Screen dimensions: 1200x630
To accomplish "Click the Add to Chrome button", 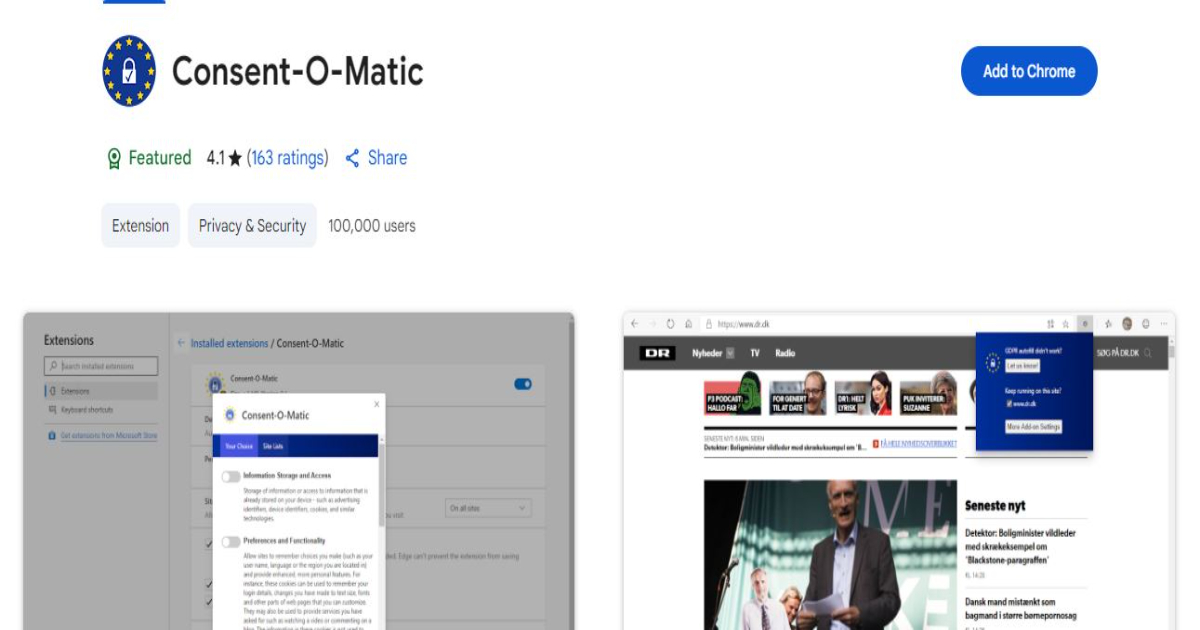I will click(1029, 71).
